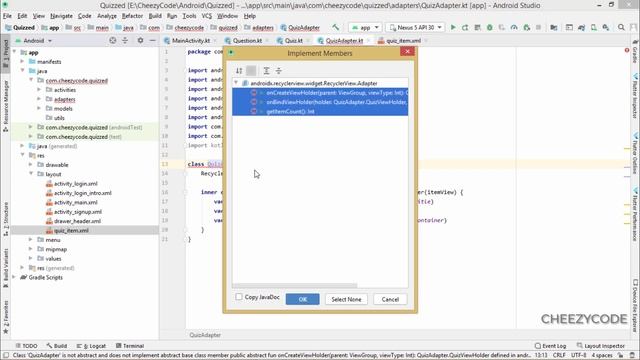Click Collapse All icon in Implement Members dialog
The width and height of the screenshot is (640, 360).
(x=278, y=71)
